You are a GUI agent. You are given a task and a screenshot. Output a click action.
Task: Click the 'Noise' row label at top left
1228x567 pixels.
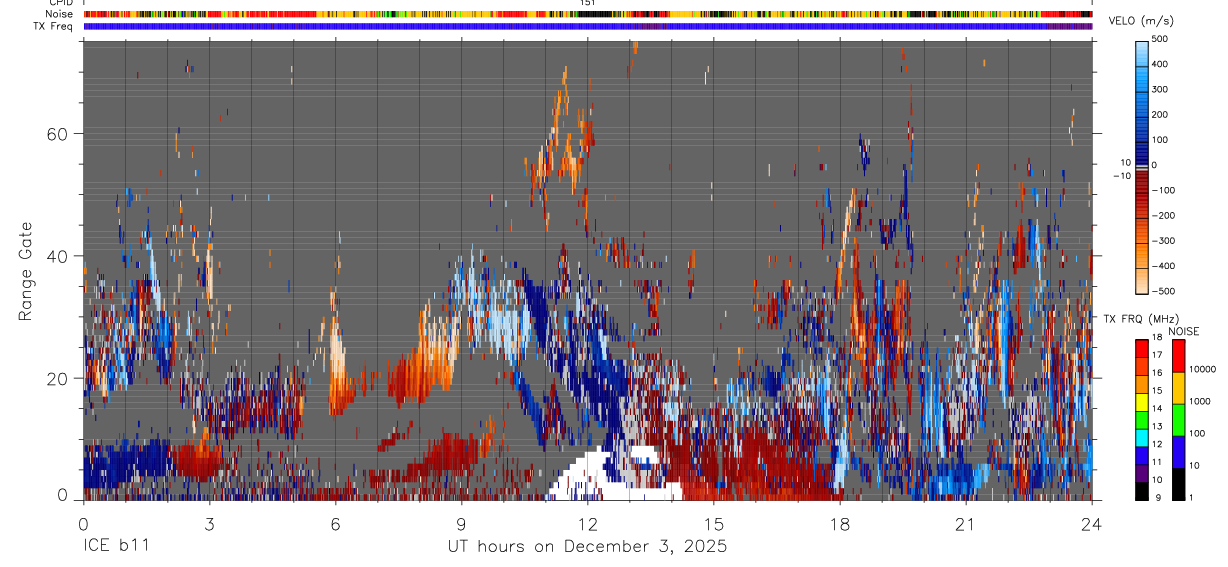[x=59, y=14]
